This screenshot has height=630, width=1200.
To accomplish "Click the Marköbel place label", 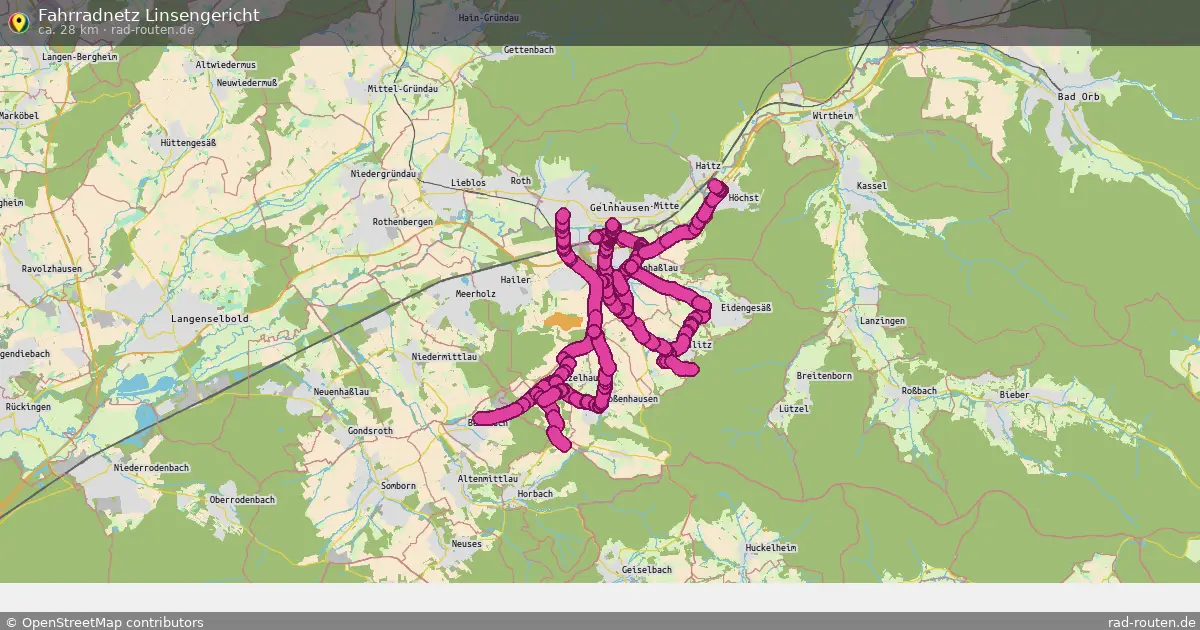I will pyautogui.click(x=18, y=116).
